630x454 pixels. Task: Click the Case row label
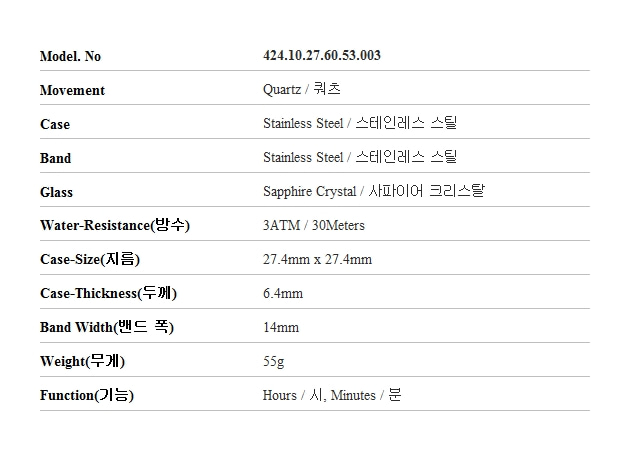pos(55,124)
